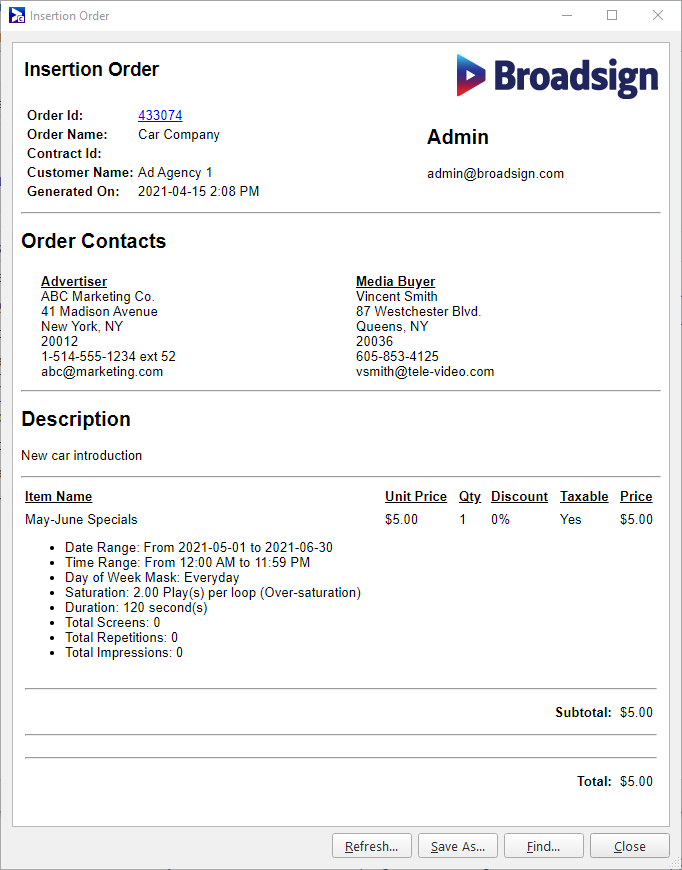Minimize the Insertion Order window
Image resolution: width=682 pixels, height=870 pixels.
[x=566, y=16]
